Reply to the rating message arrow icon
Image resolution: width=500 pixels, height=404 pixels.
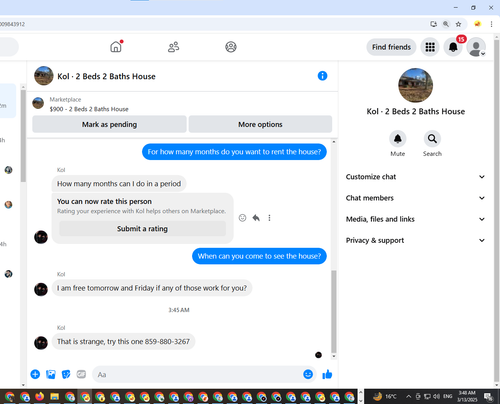click(x=256, y=218)
